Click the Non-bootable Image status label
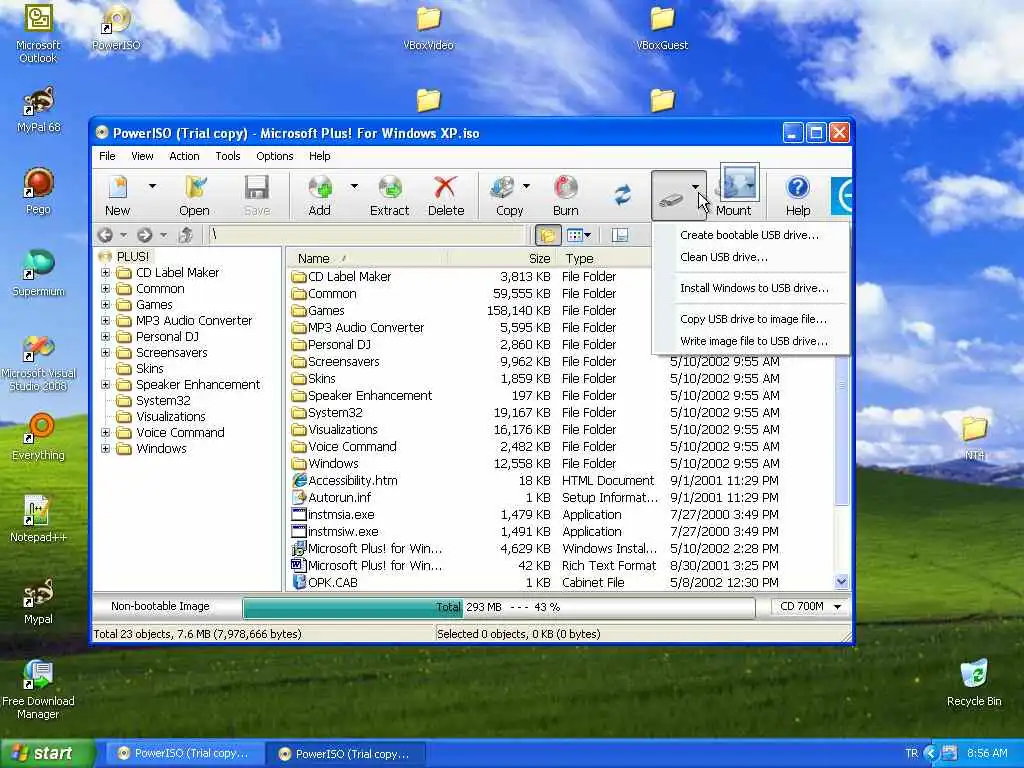 click(x=160, y=607)
